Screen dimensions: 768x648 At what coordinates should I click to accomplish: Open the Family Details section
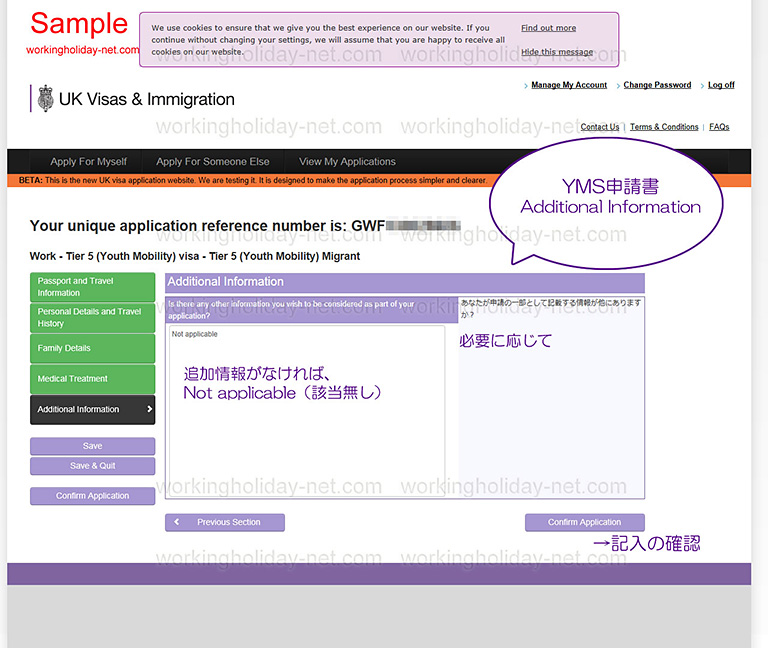tap(93, 348)
